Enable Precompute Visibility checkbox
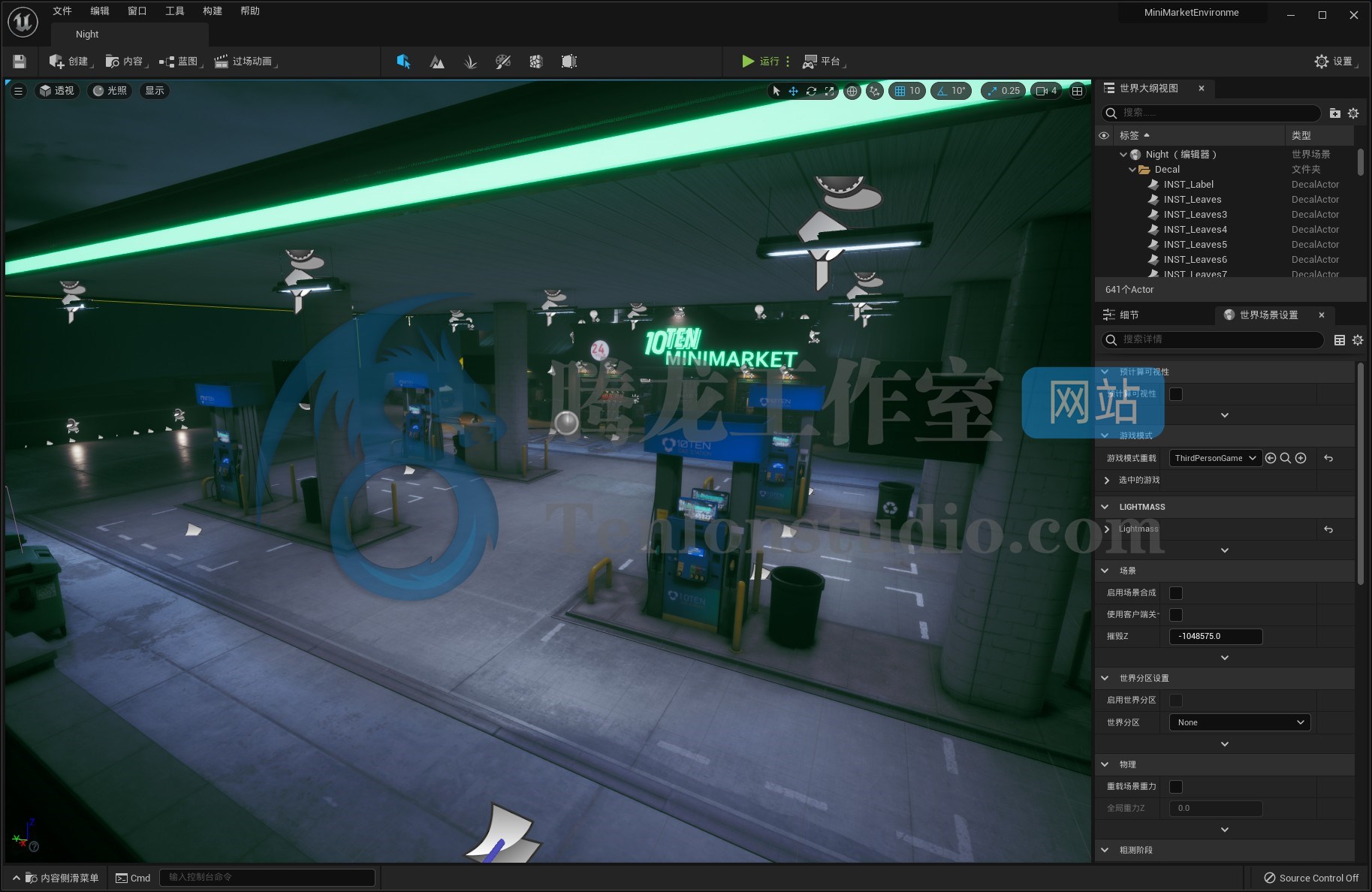1372x892 pixels. [x=1176, y=394]
